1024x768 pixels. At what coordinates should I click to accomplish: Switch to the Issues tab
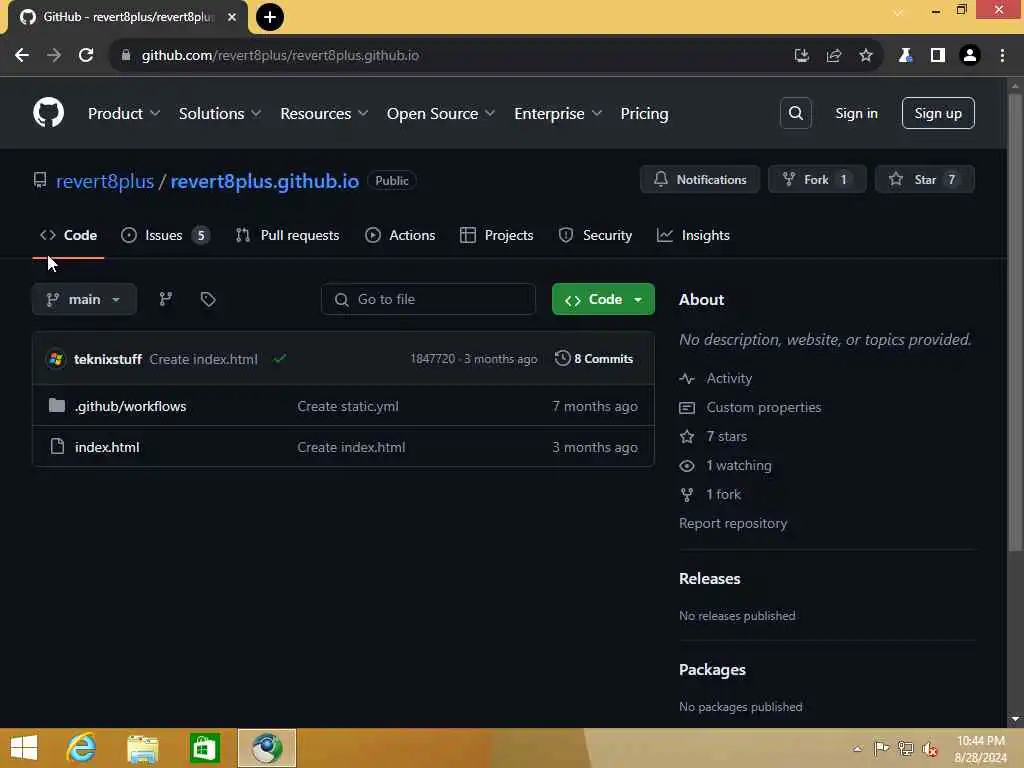coord(166,235)
